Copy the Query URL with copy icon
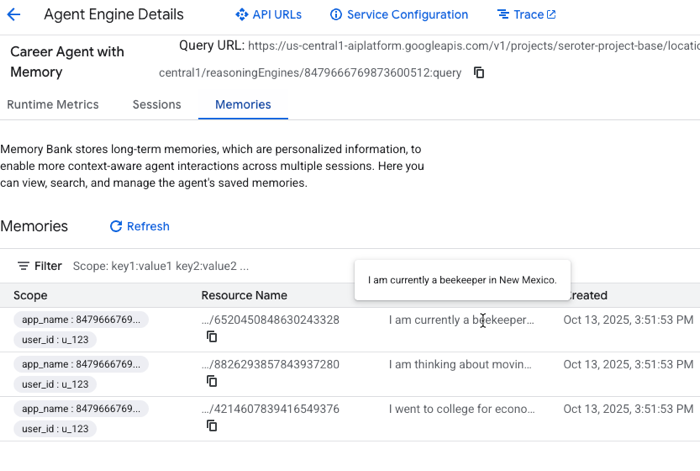Viewport: 700px width, 471px height. click(479, 73)
